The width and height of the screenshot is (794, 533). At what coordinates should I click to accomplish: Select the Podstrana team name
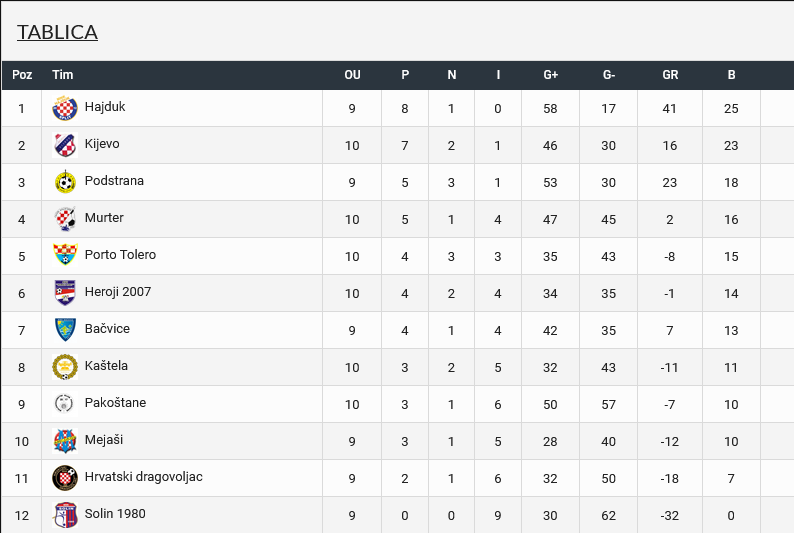[x=114, y=181]
